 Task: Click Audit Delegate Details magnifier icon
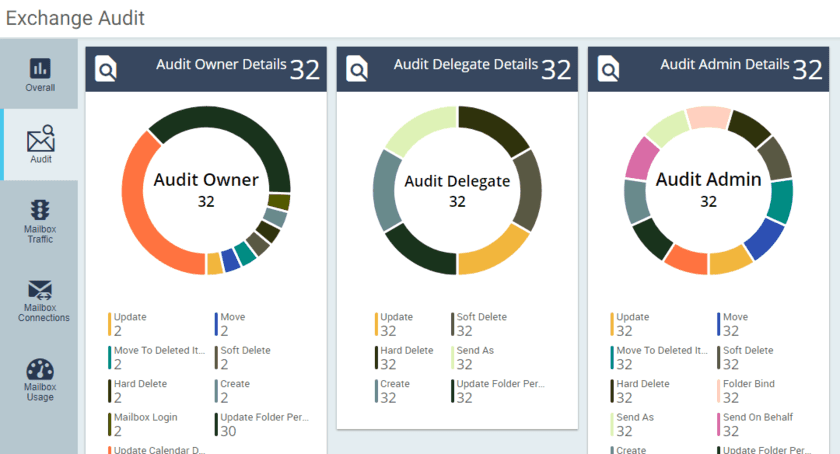[357, 68]
